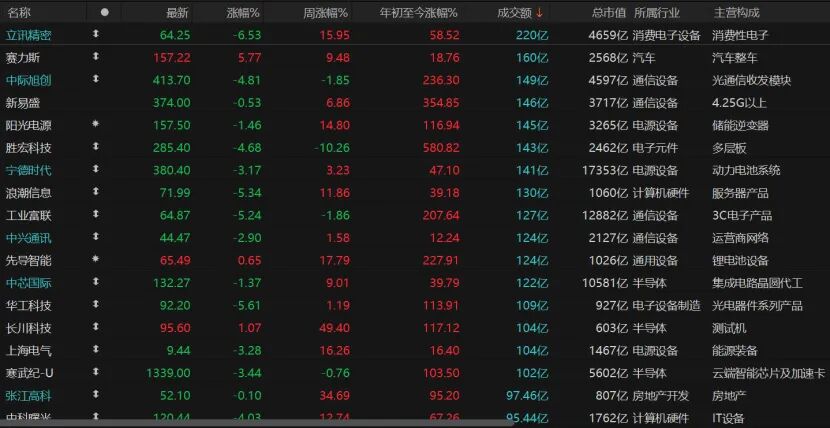Click the marker icon in 宁德时代 row

point(96,169)
